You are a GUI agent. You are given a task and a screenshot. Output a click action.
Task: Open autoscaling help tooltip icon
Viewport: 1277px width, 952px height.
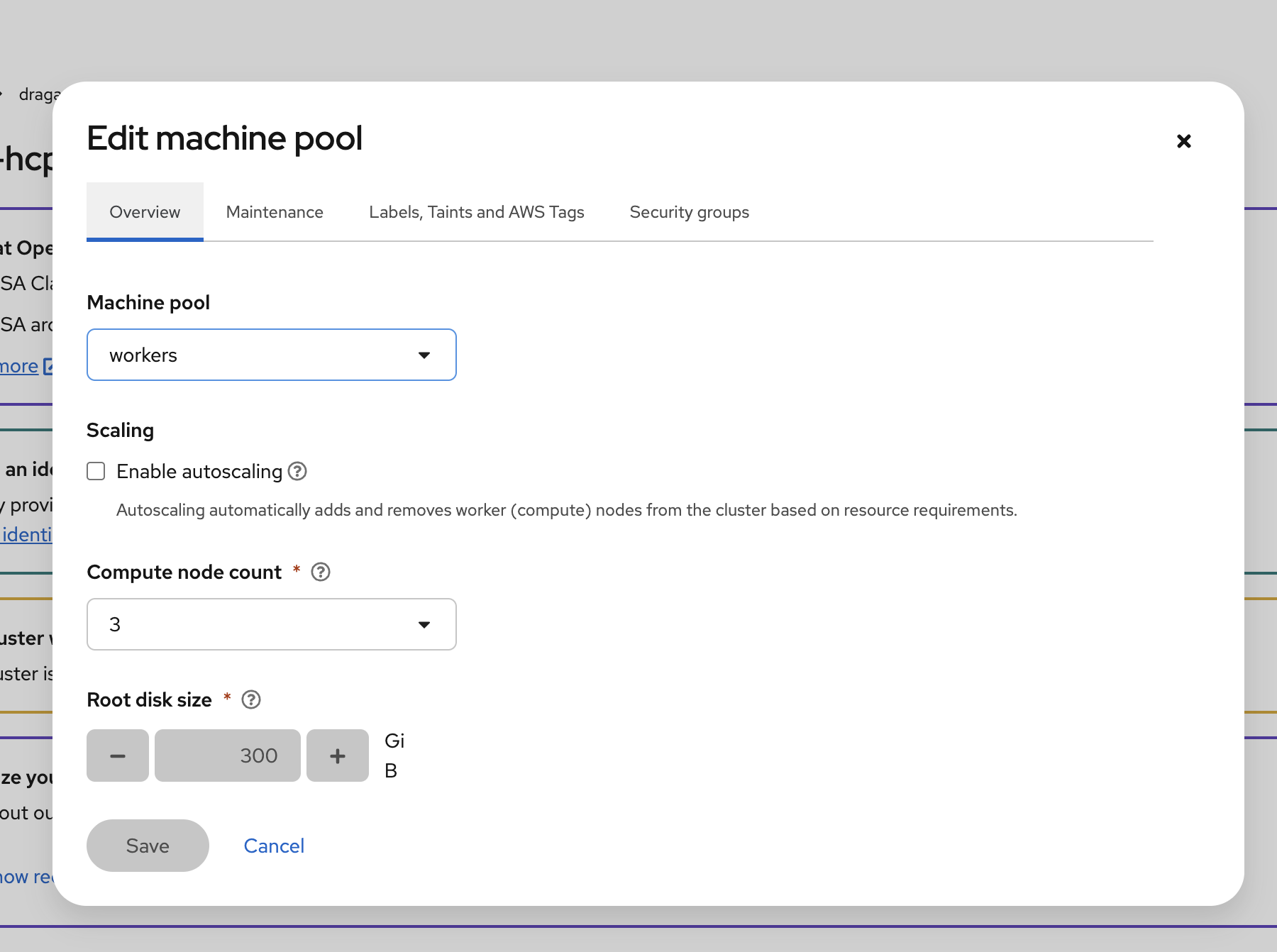(x=297, y=471)
